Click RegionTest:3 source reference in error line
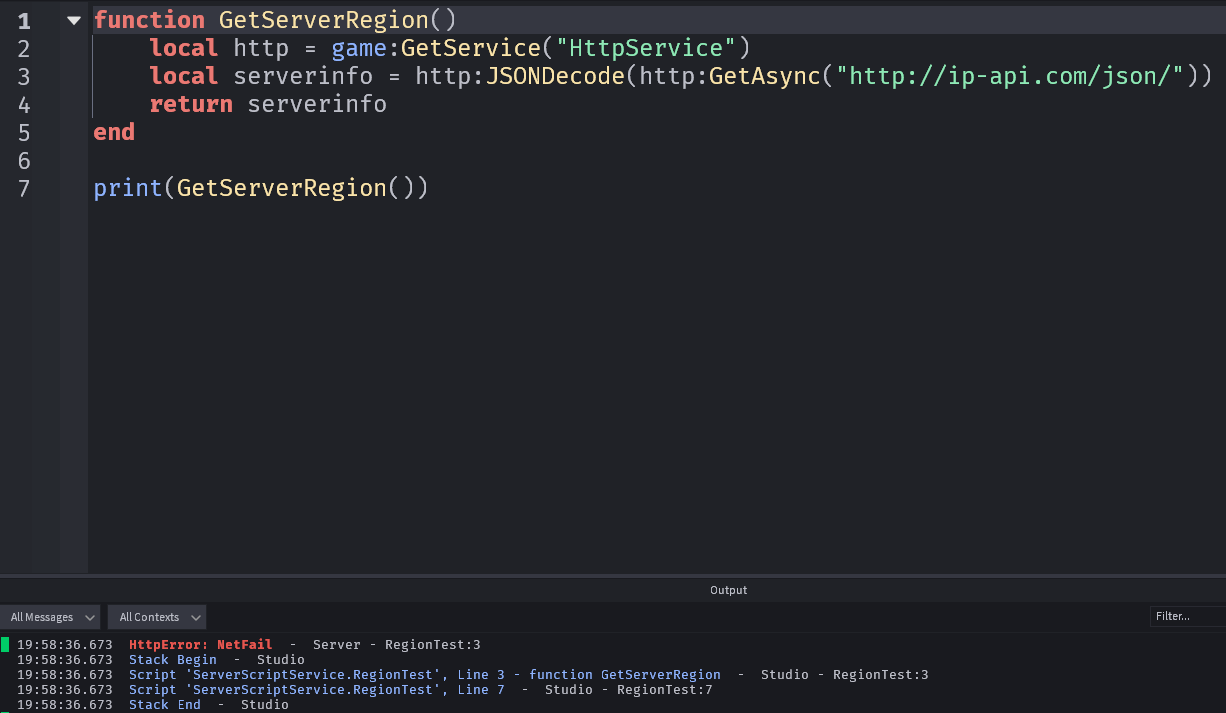The width and height of the screenshot is (1226, 713). (433, 645)
